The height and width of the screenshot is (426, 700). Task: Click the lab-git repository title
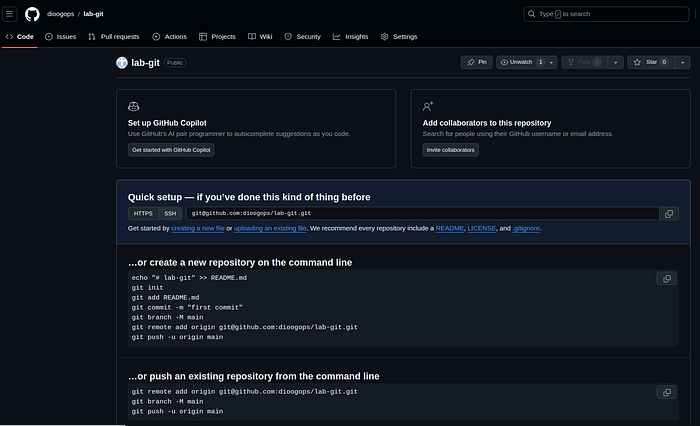[x=145, y=63]
